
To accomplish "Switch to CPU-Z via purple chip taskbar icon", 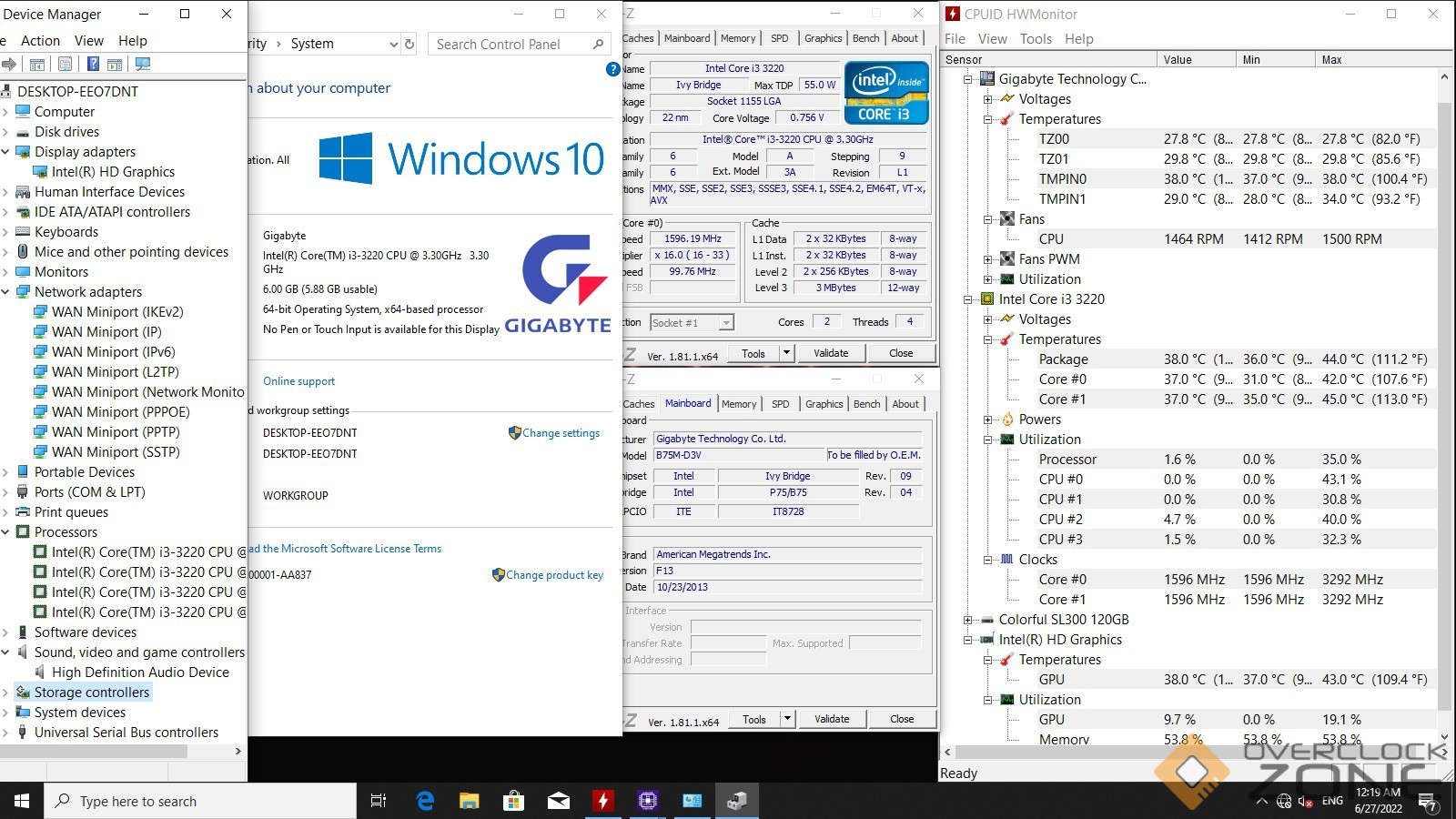I will 647,801.
